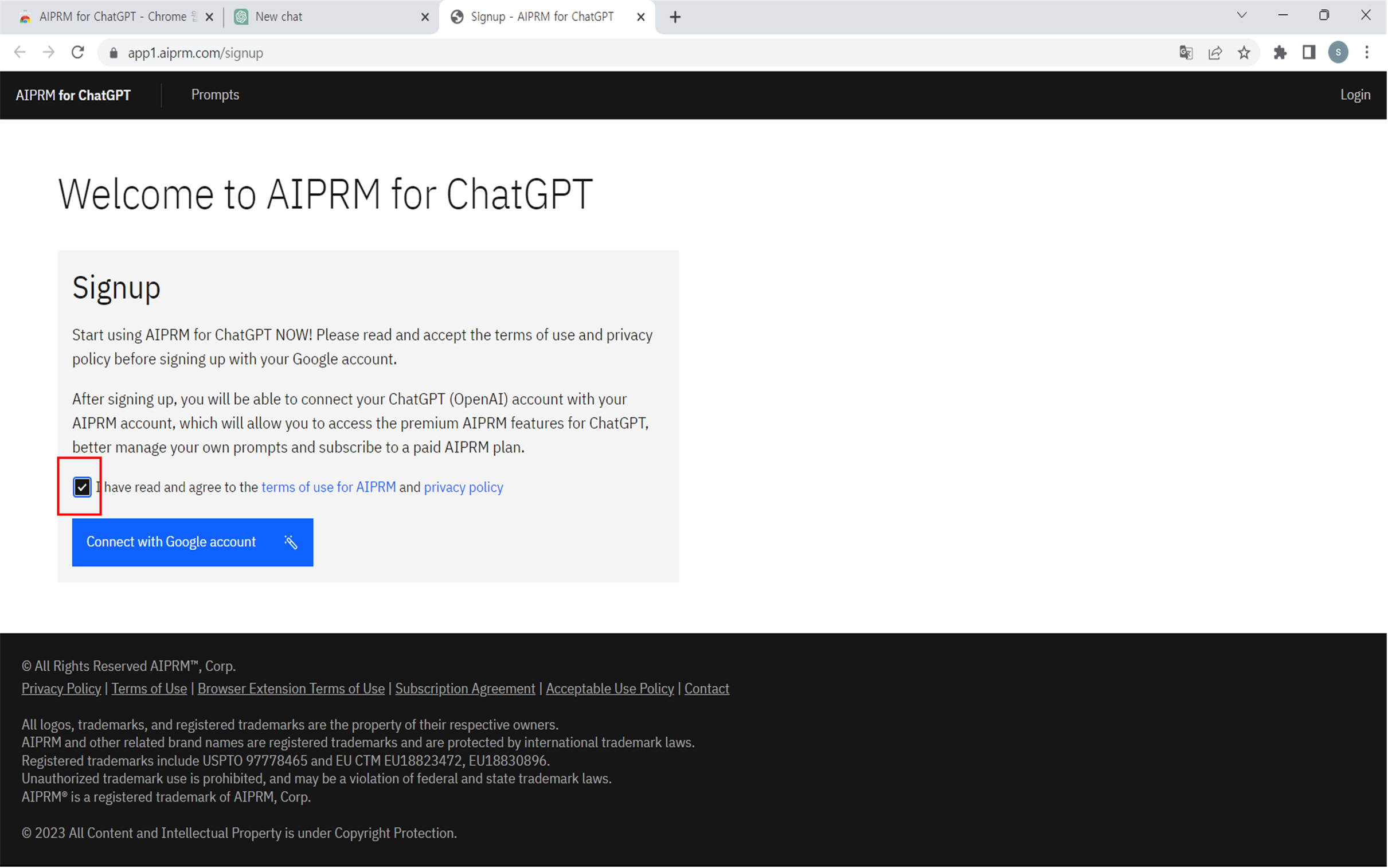Open footer Privacy Policy link
The height and width of the screenshot is (868, 1388).
61,689
